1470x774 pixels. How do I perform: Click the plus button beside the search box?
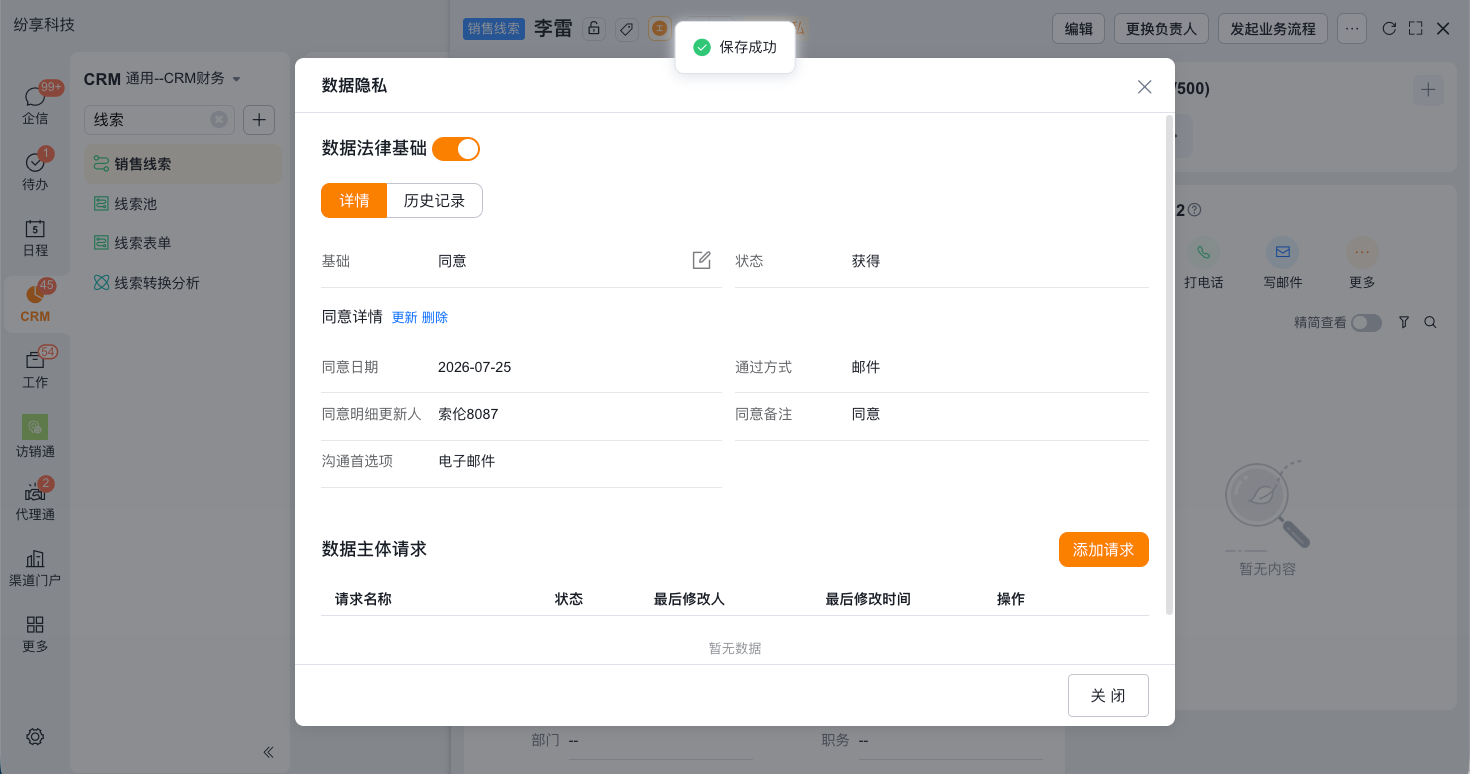tap(259, 119)
